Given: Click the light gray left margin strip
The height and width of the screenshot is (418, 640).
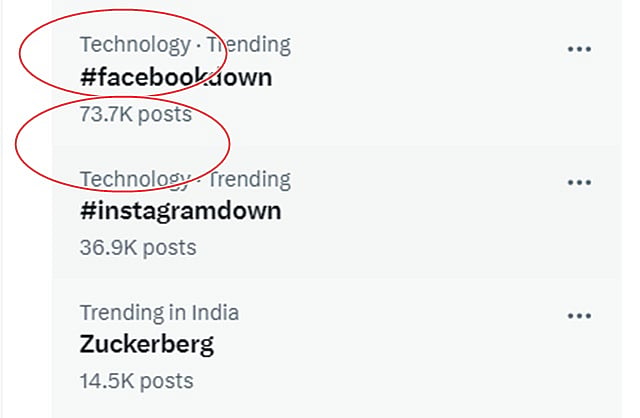Looking at the screenshot, I should point(25,300).
